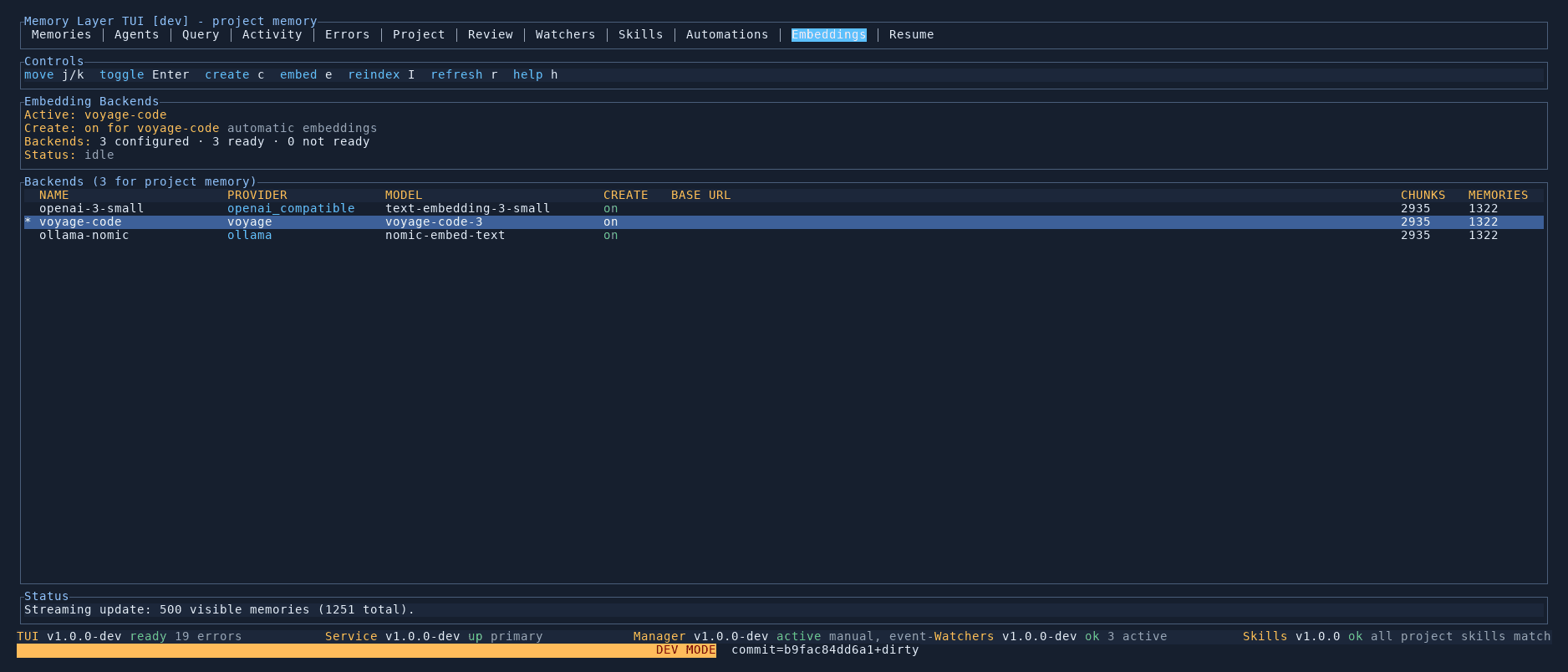Click the 'Backends: 3 configured' summary line
1568x672 pixels.
(x=196, y=141)
